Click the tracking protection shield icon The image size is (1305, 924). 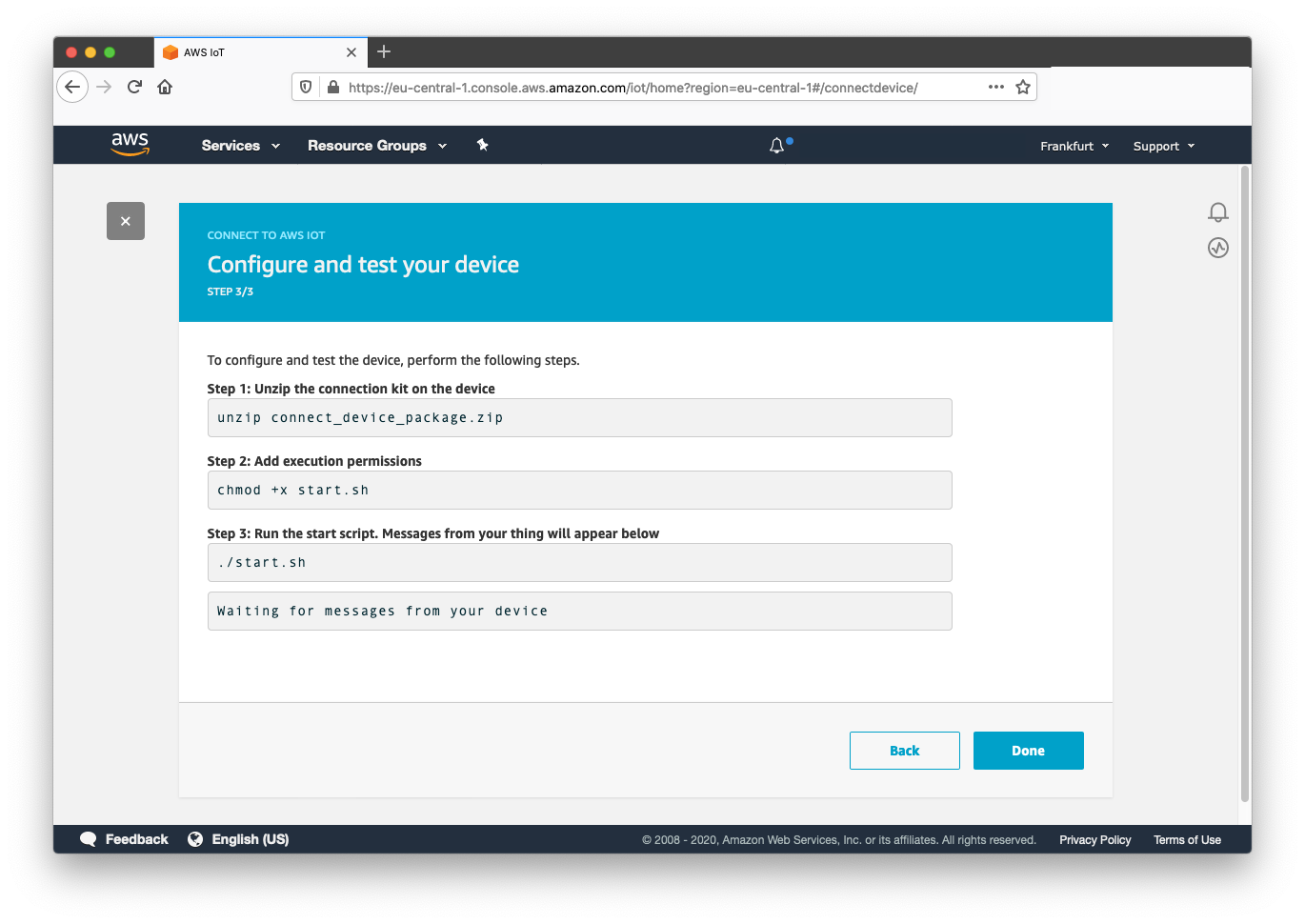click(x=306, y=87)
